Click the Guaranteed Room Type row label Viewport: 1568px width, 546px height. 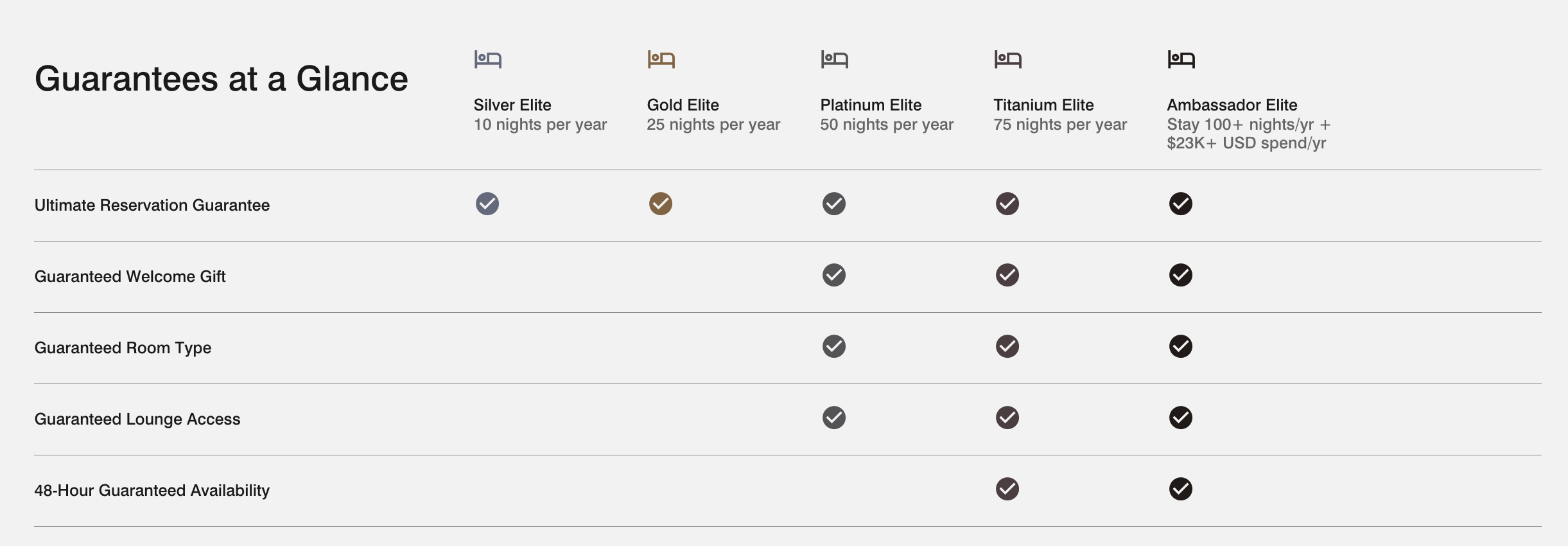123,348
